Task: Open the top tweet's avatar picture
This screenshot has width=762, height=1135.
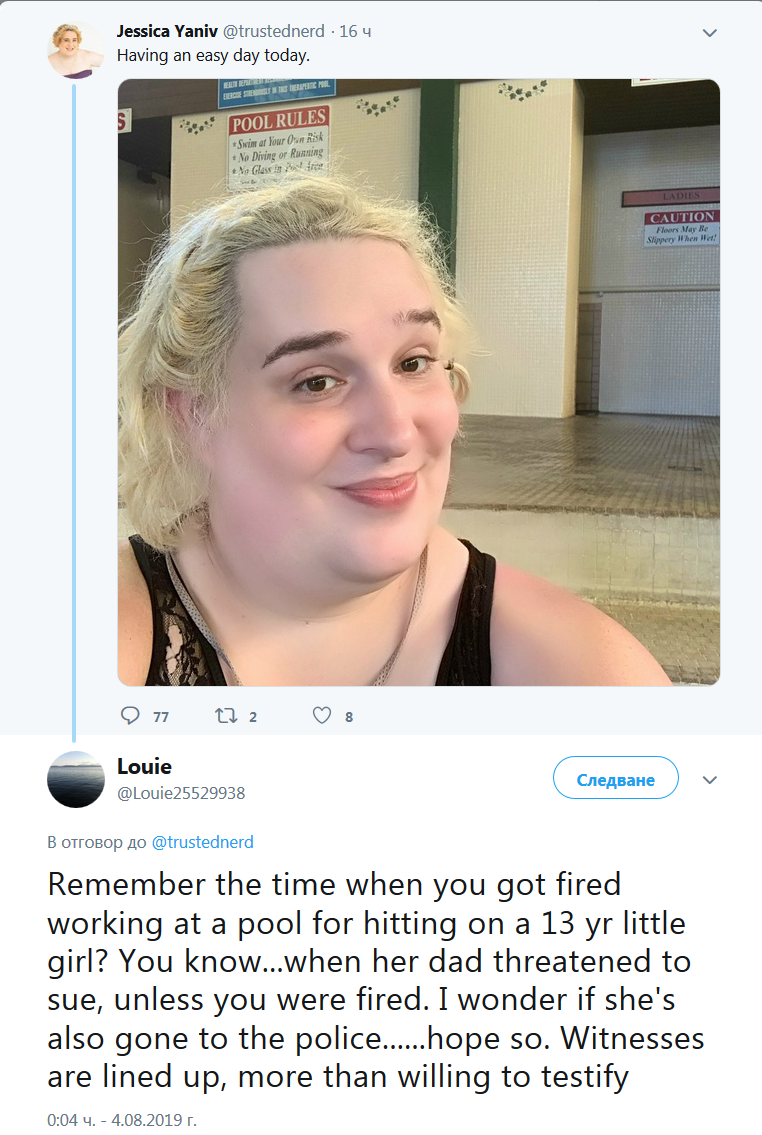Action: [75, 50]
